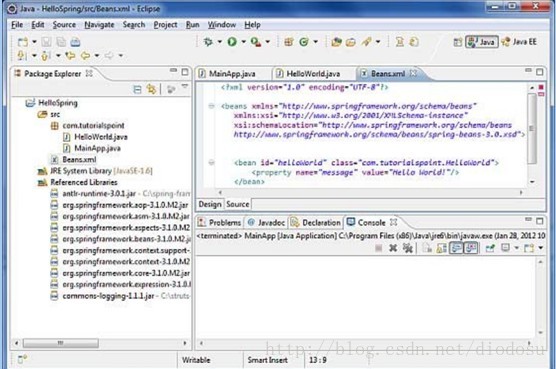Select commons-logging-1.1.1.jar library

[x=108, y=296]
